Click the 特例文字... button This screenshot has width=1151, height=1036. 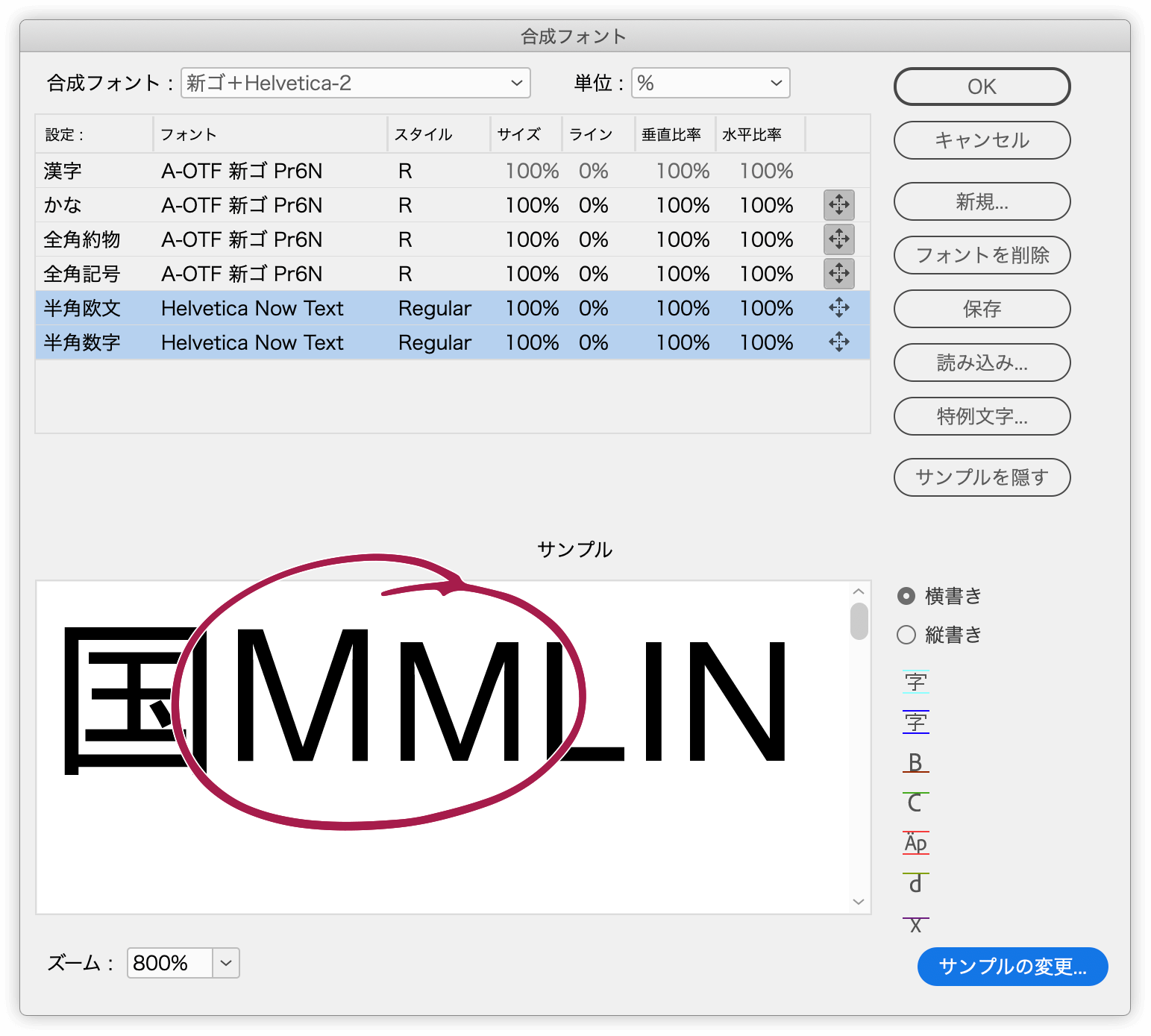982,416
